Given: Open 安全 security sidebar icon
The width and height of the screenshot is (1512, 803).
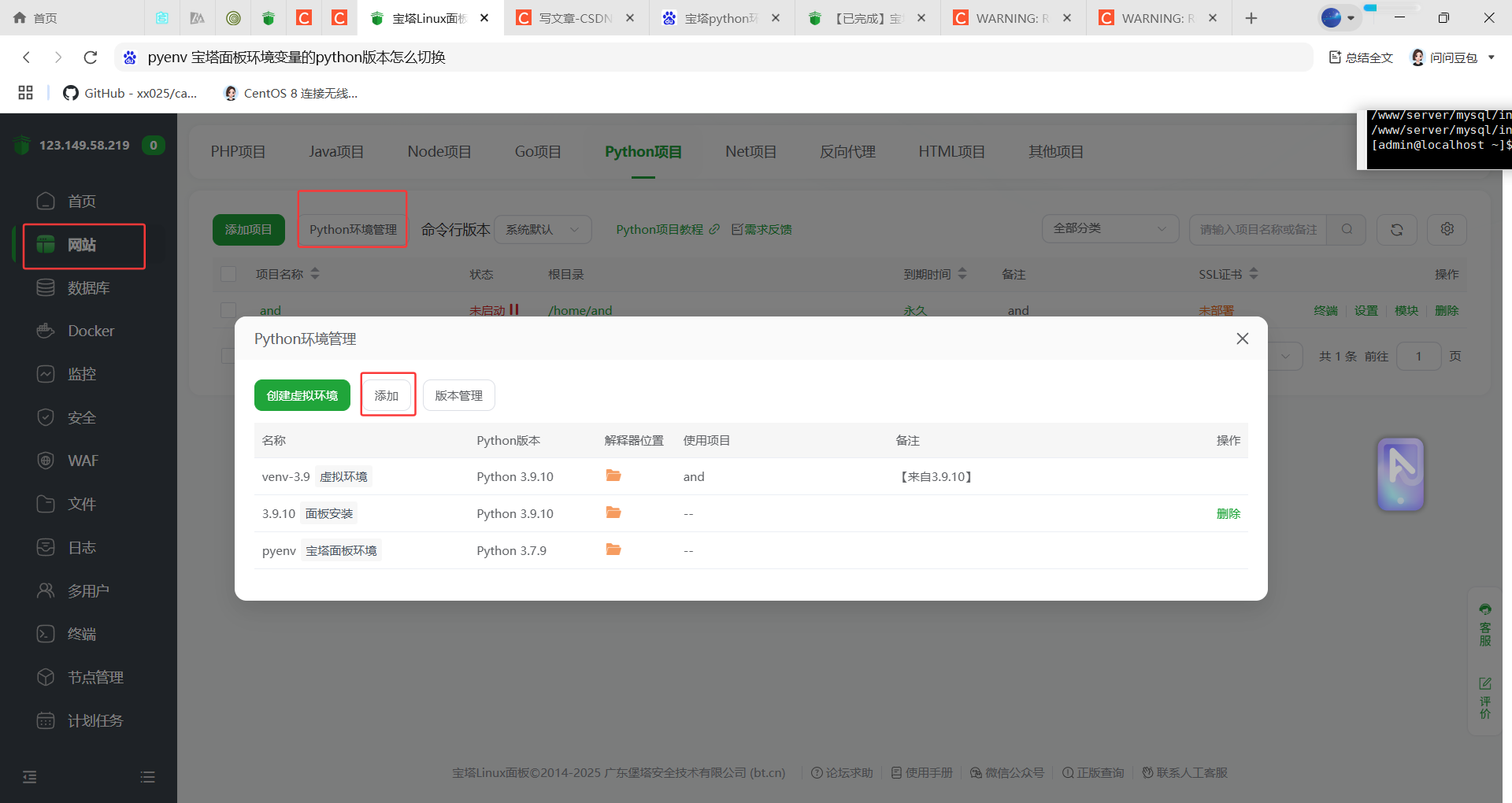Looking at the screenshot, I should (46, 417).
